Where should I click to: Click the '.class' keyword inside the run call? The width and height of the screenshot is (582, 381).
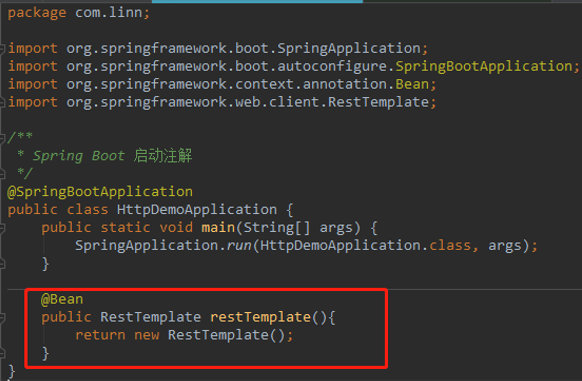click(x=446, y=246)
